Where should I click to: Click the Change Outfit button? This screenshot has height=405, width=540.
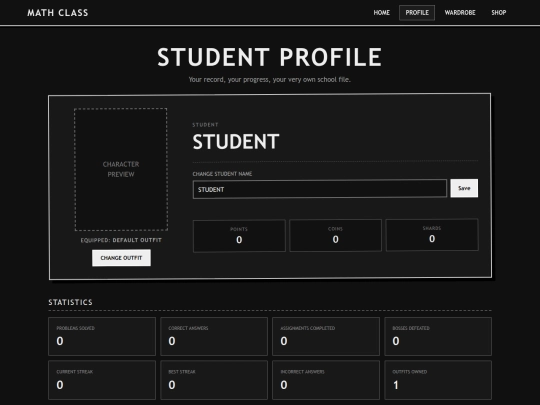[x=121, y=258]
